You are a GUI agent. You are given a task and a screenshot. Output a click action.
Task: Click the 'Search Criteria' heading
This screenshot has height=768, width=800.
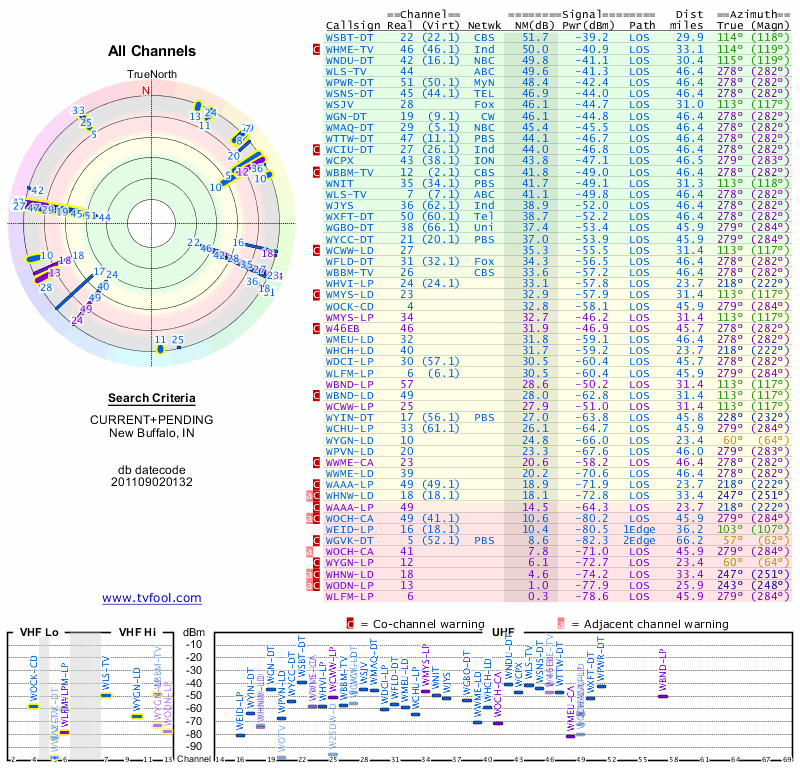click(152, 398)
